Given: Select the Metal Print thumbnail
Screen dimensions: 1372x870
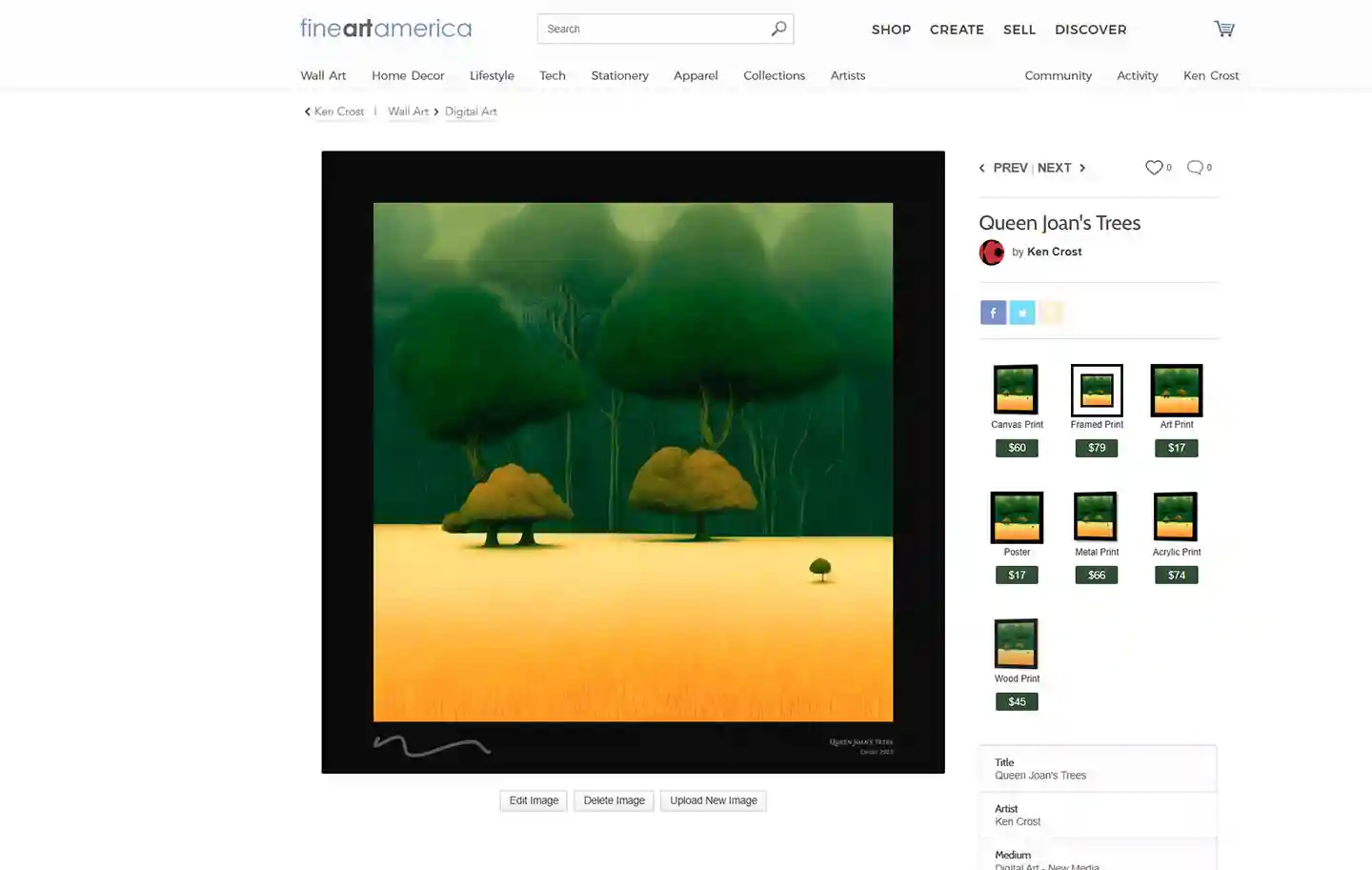Looking at the screenshot, I should point(1096,516).
